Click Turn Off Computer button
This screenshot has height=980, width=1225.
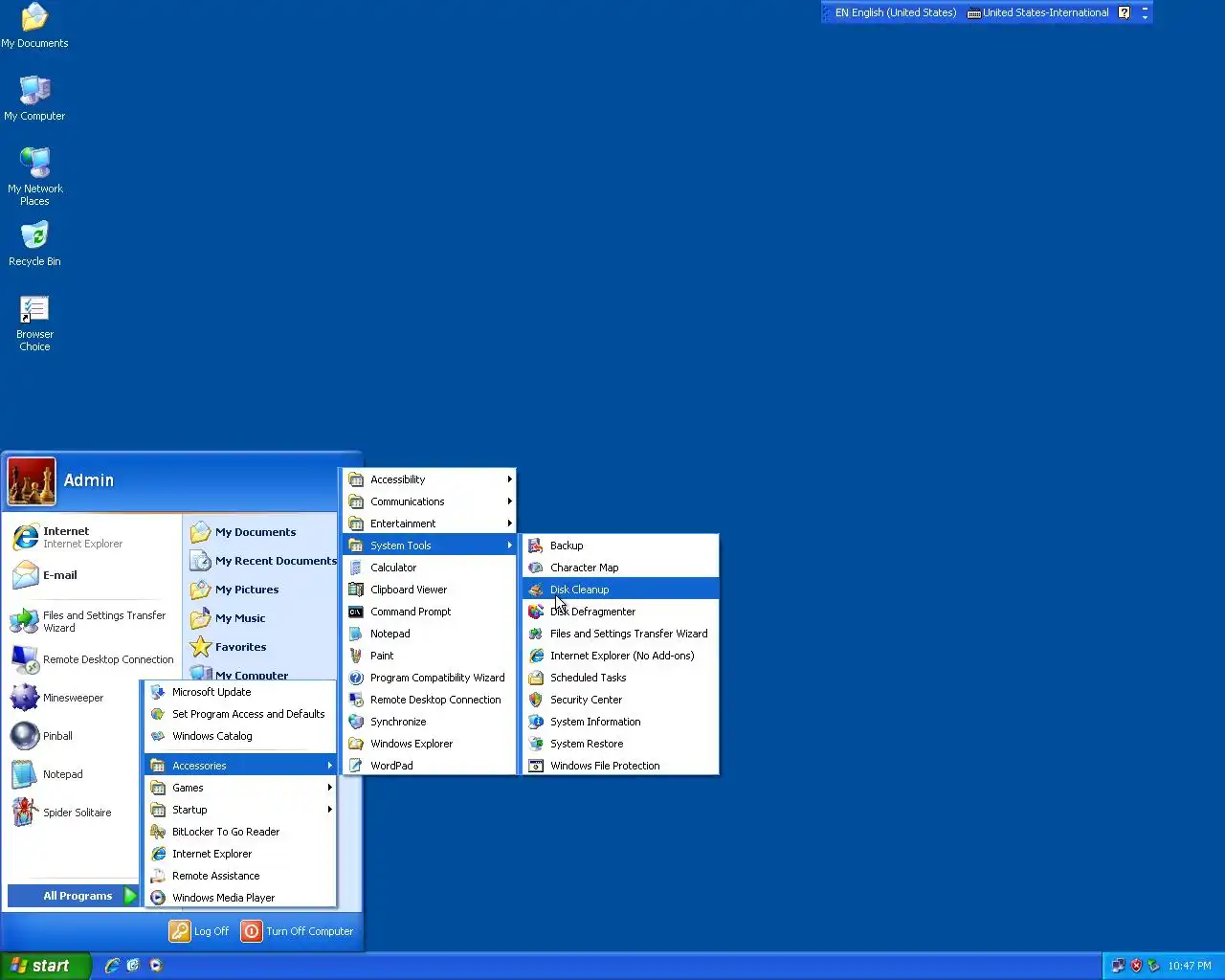[x=298, y=931]
